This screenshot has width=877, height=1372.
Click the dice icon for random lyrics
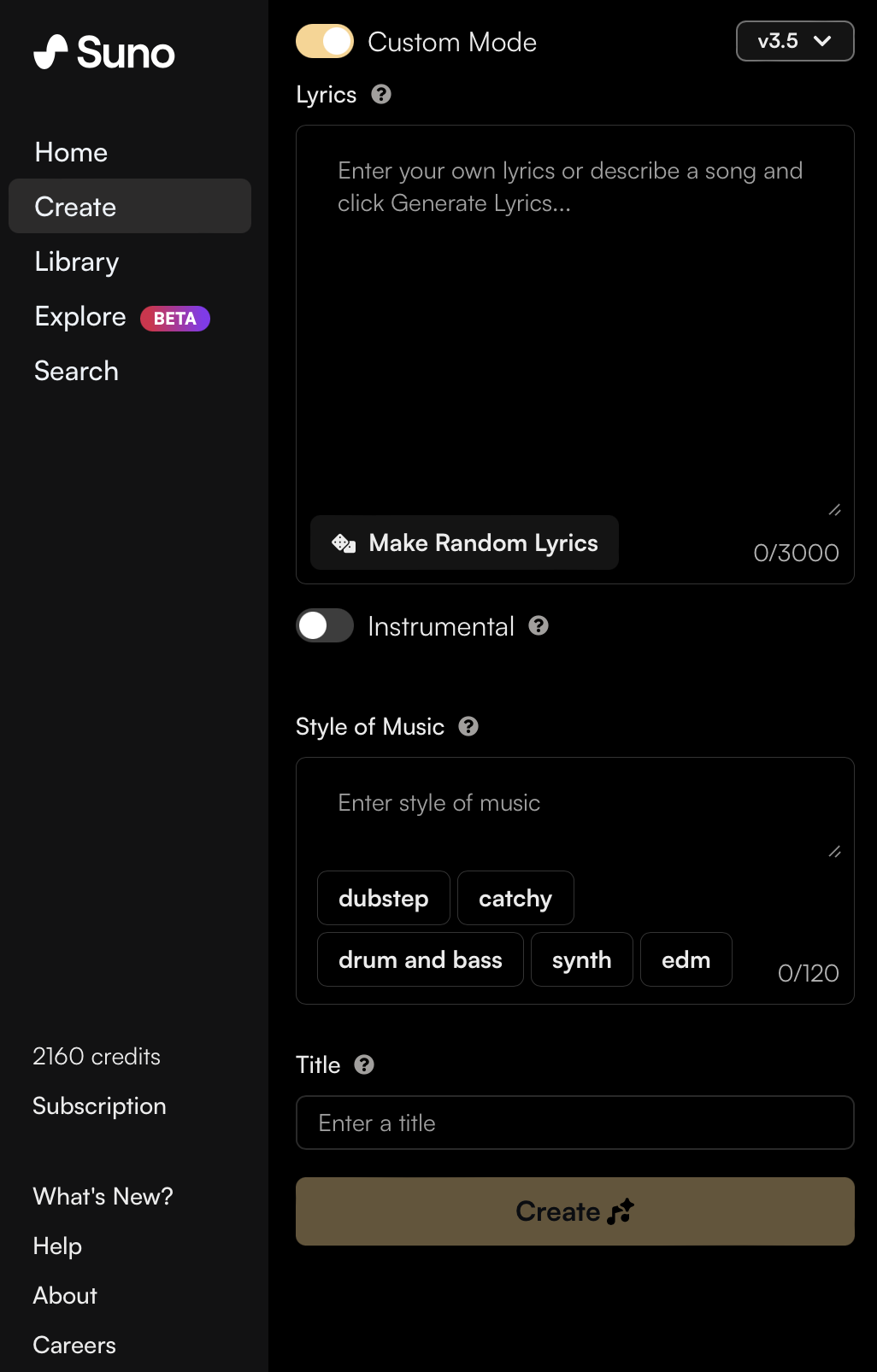point(344,543)
